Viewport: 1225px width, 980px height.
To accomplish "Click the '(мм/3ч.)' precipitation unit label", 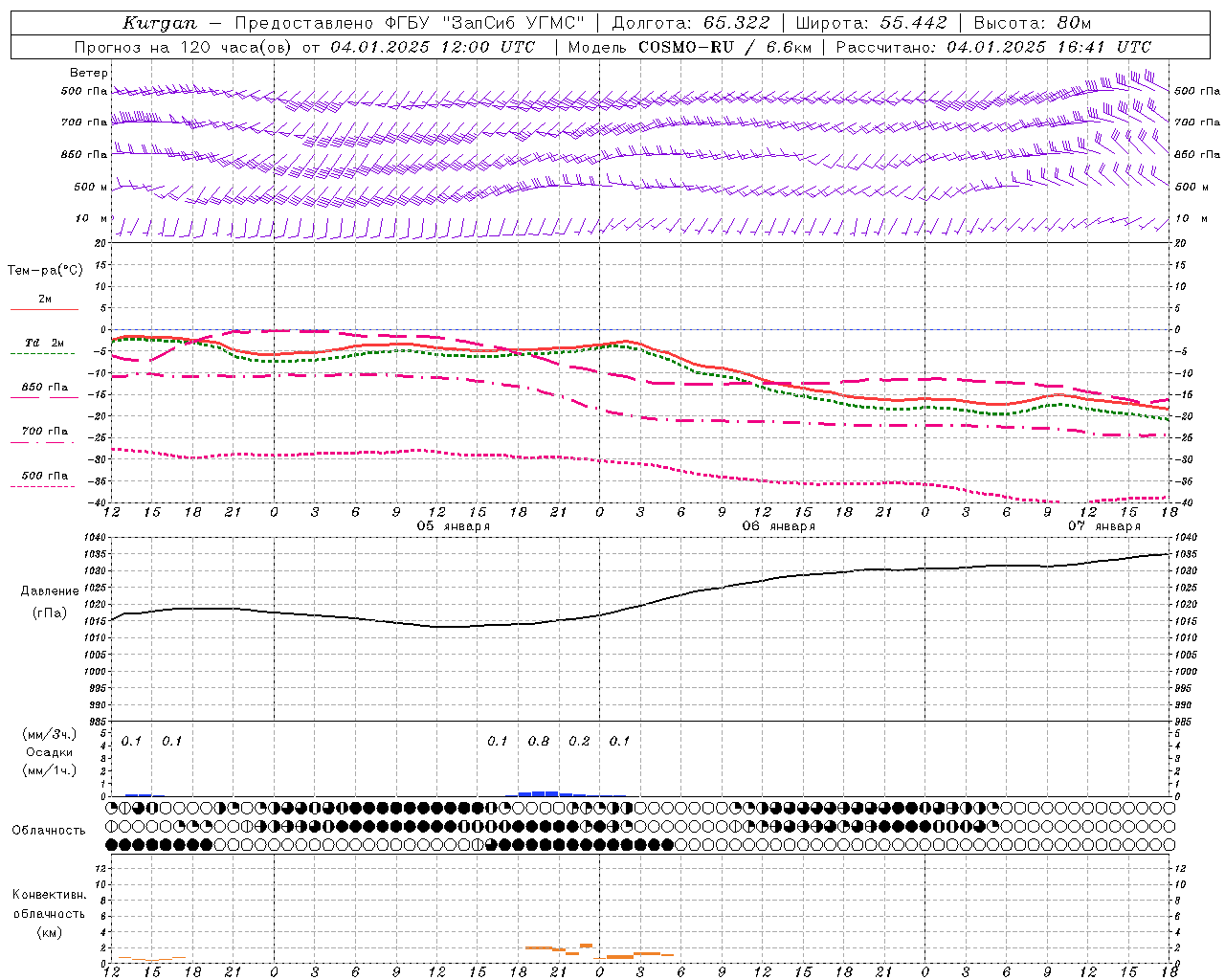I will tap(50, 734).
